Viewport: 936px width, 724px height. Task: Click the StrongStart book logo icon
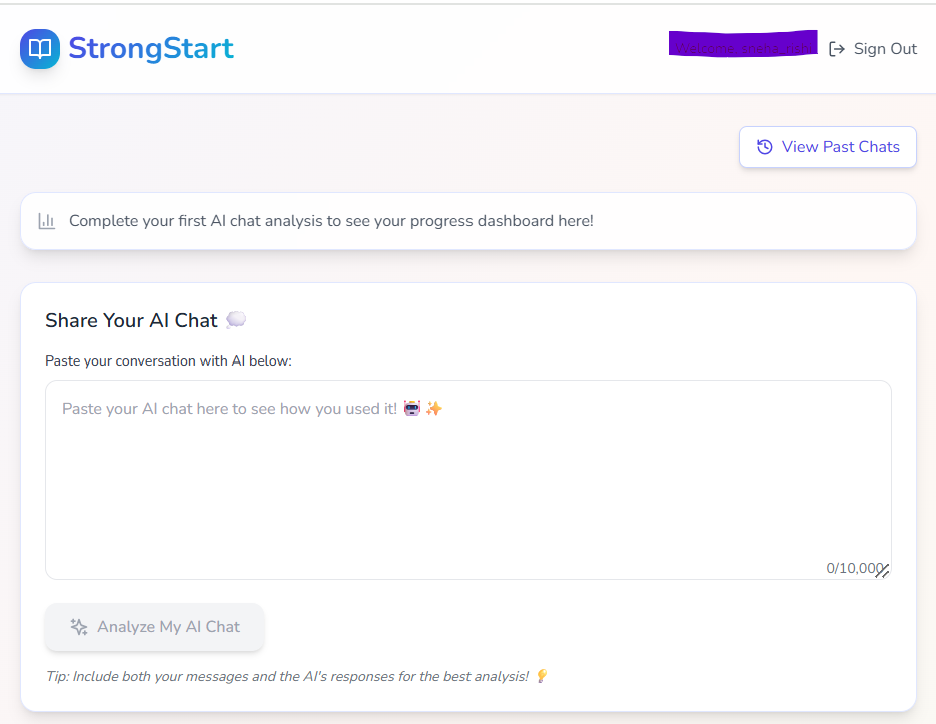pyautogui.click(x=40, y=49)
